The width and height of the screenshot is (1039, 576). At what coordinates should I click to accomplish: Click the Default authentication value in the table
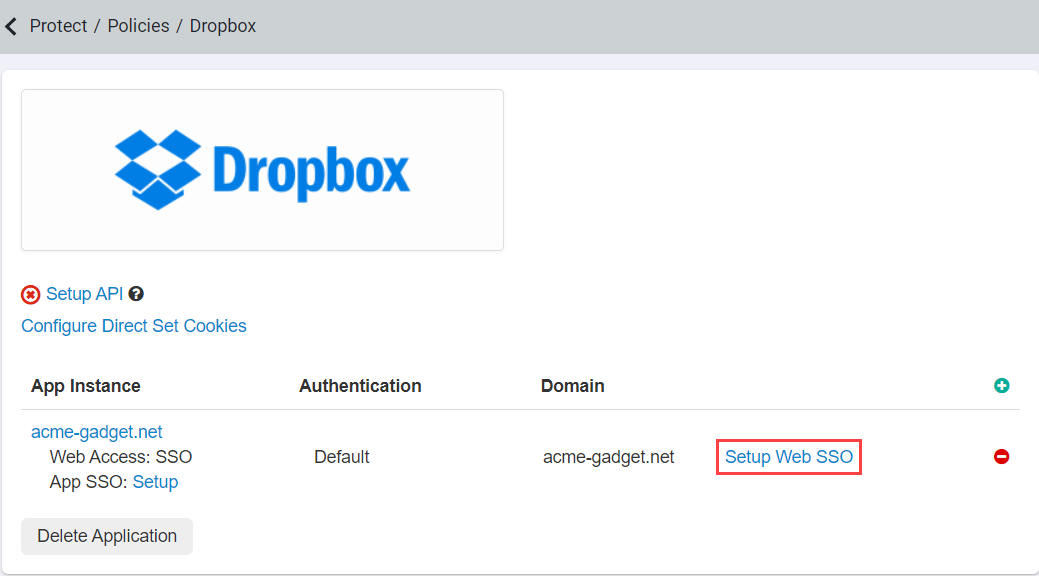(341, 456)
